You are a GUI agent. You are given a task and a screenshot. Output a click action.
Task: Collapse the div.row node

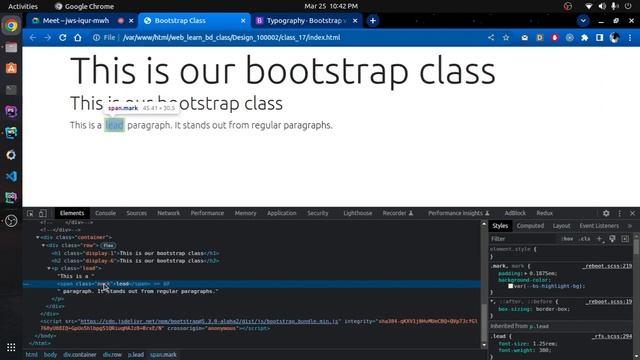43,245
